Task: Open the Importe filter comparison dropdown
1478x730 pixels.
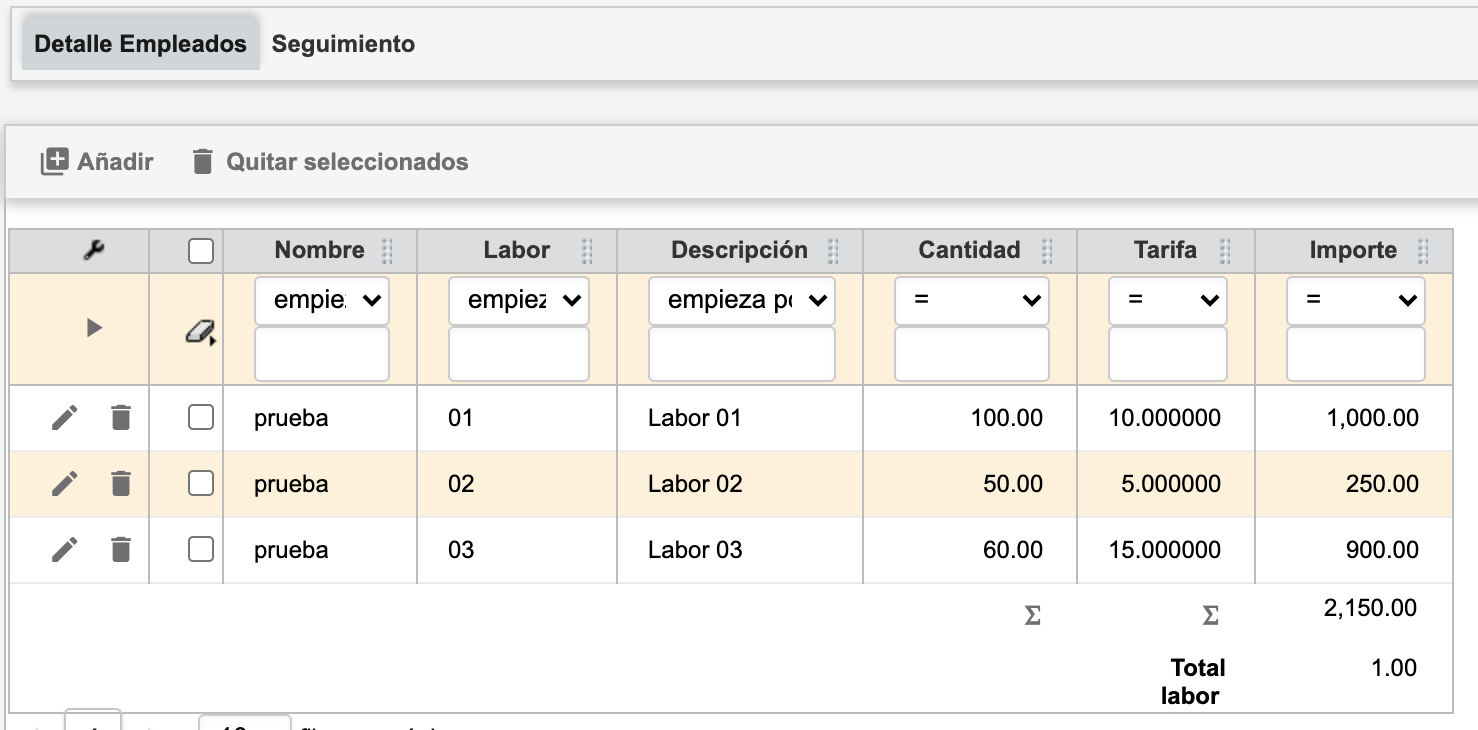Action: (1355, 301)
